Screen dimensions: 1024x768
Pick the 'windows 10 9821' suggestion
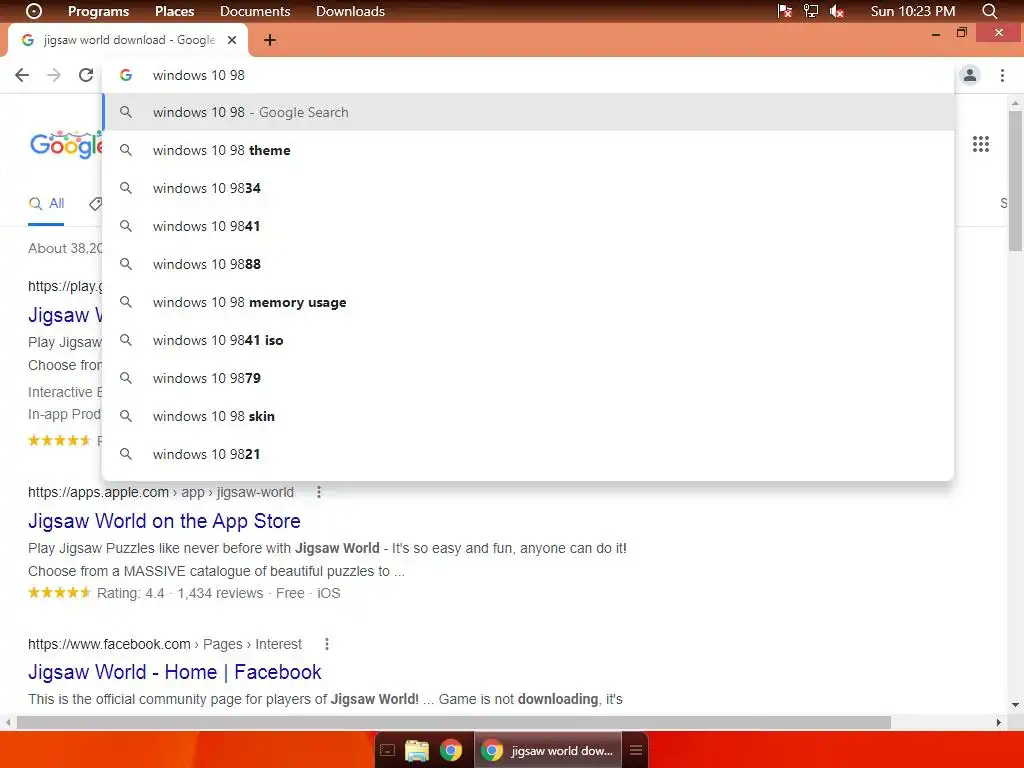(528, 454)
